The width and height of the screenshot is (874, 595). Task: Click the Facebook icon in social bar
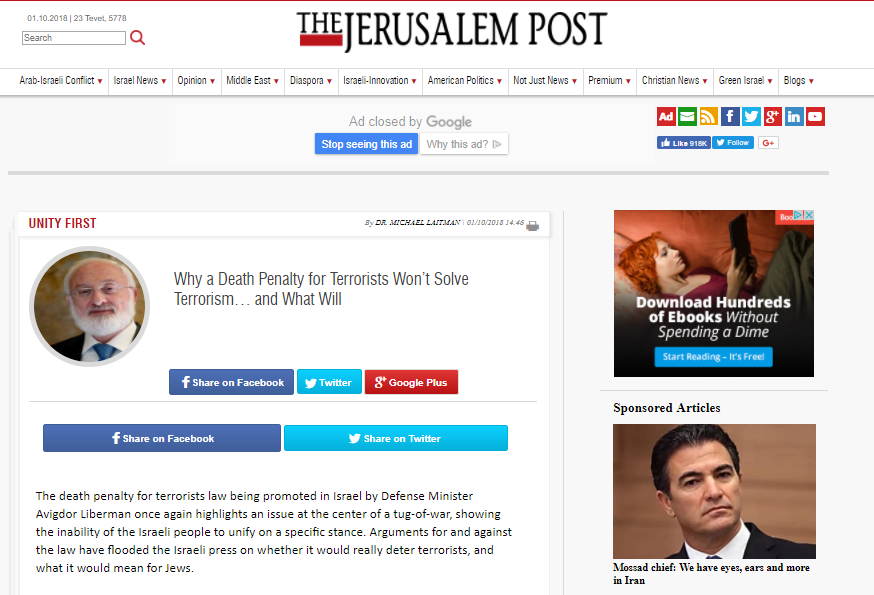pos(730,117)
